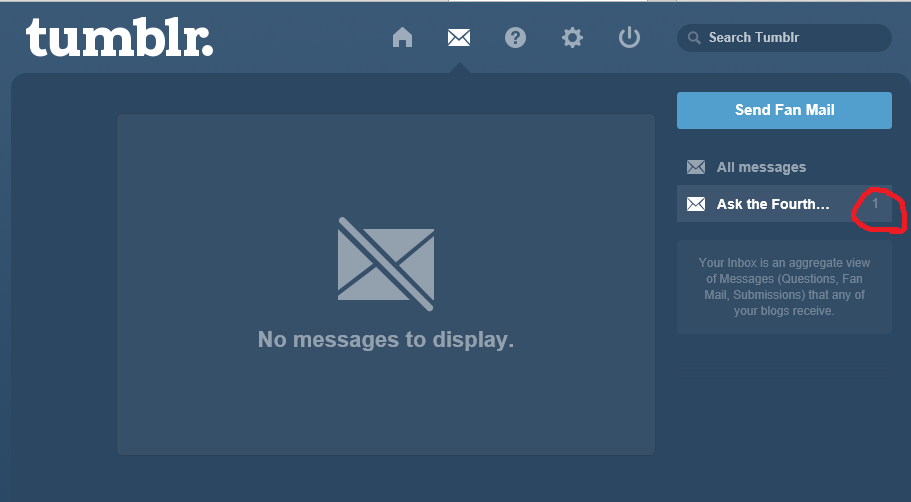Click the small pointer arrow under Inbox icon
Image resolution: width=911 pixels, height=502 pixels.
pyautogui.click(x=459, y=69)
